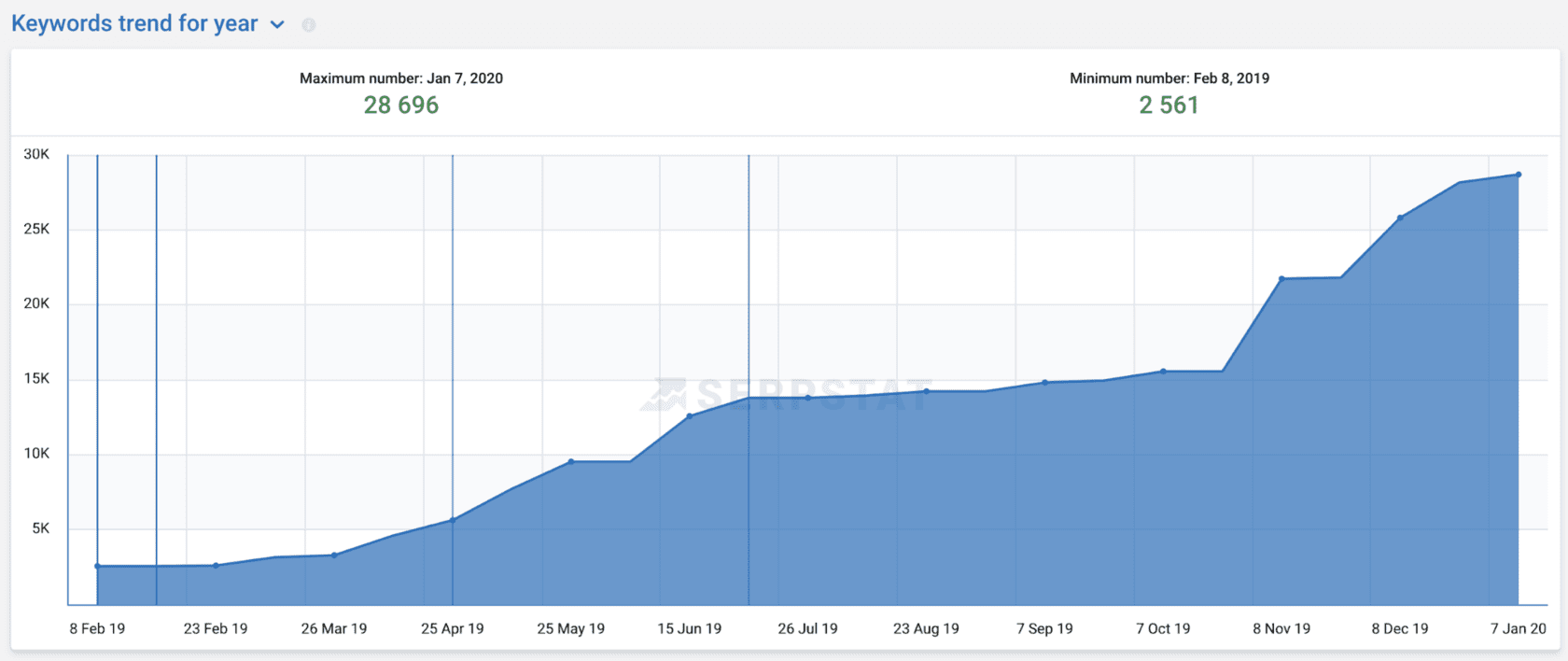This screenshot has height=661, width=1568.
Task: Click the 26 Mar 19 data point
Action: tap(334, 556)
